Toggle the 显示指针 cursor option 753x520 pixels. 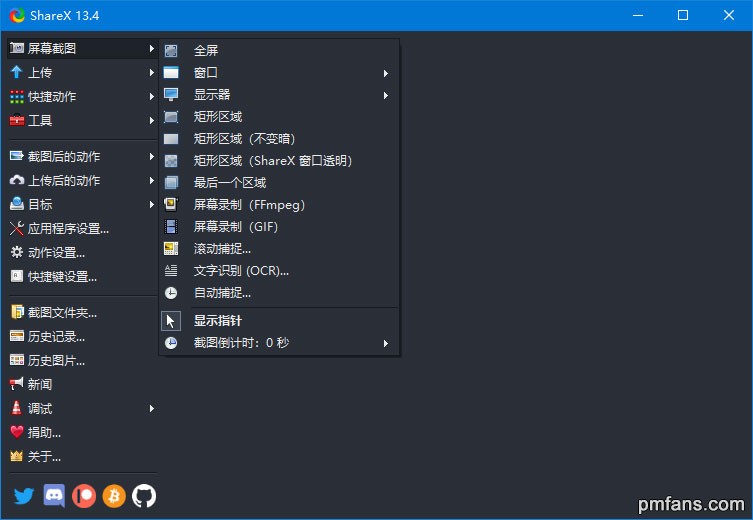point(279,321)
